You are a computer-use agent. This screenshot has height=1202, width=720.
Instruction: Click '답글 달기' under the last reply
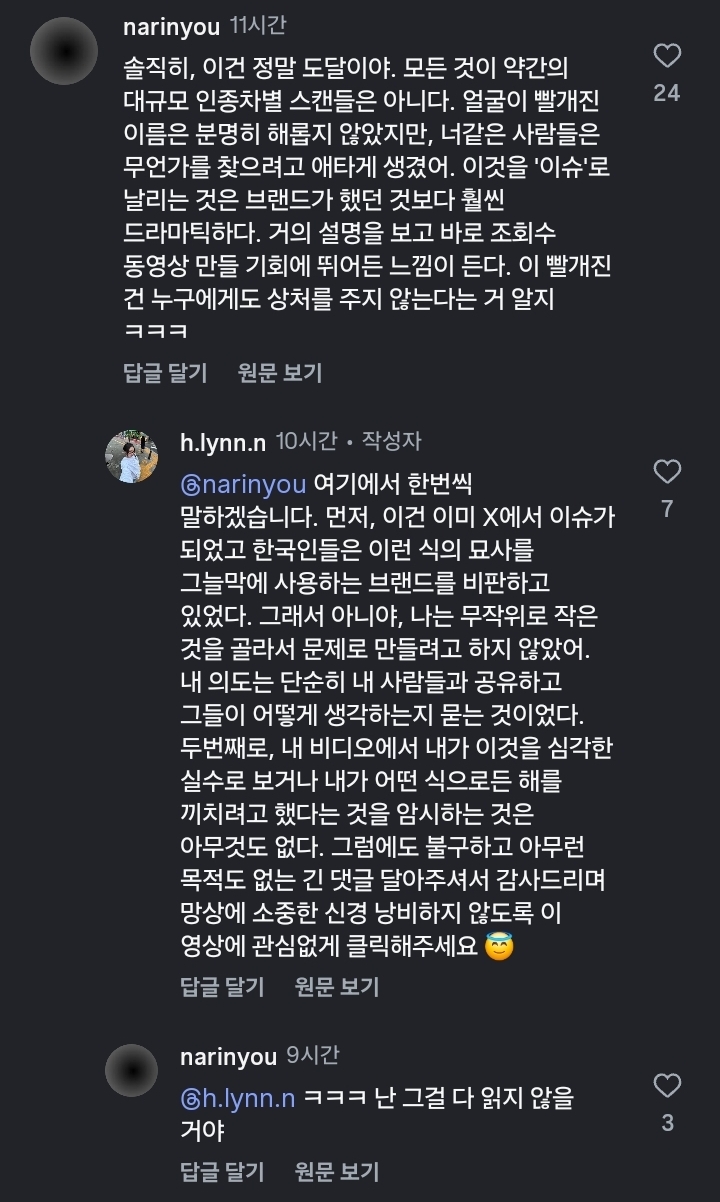(222, 1171)
